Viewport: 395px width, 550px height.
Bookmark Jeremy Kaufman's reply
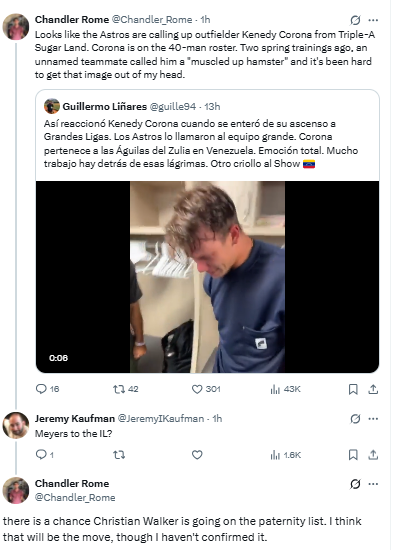pyautogui.click(x=353, y=455)
